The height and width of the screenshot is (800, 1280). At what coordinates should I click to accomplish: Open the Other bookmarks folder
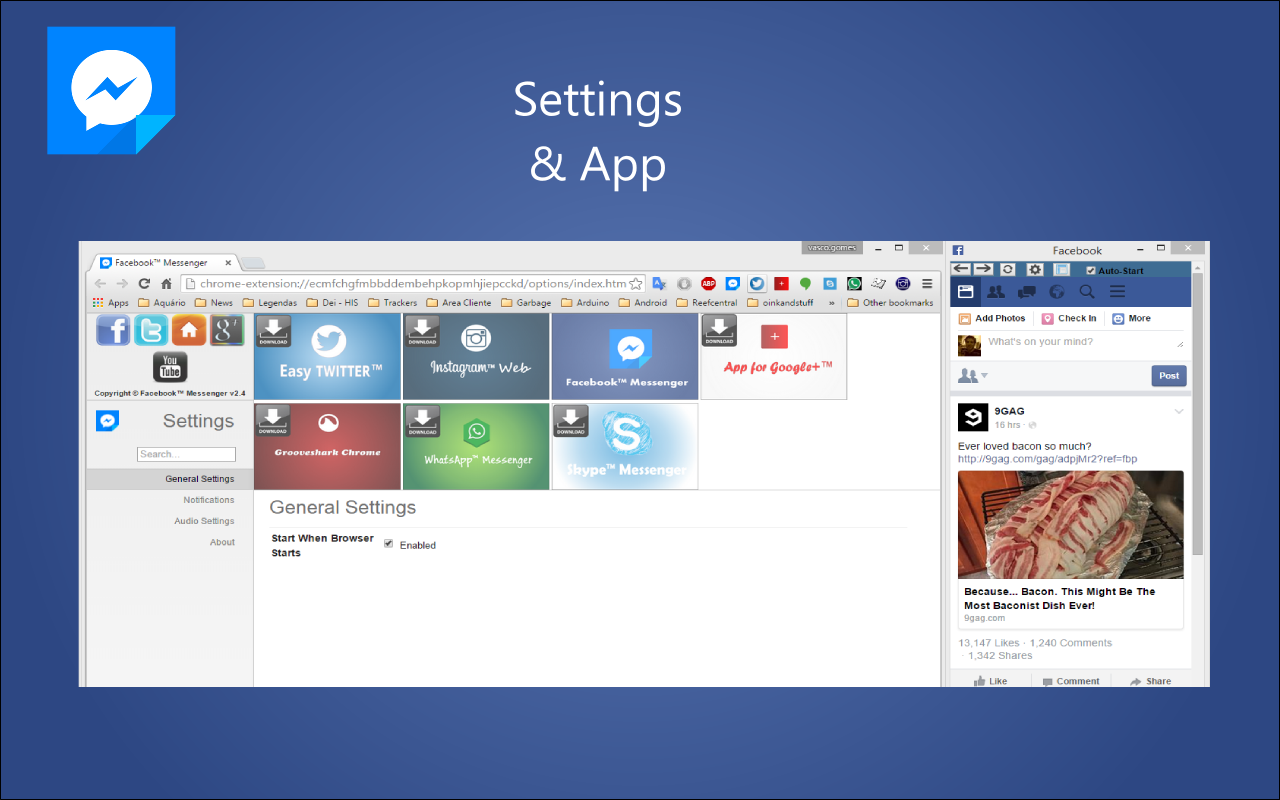[890, 302]
